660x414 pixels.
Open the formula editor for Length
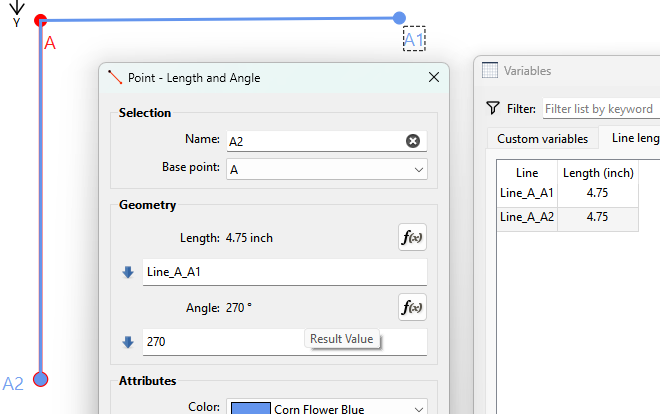(412, 237)
